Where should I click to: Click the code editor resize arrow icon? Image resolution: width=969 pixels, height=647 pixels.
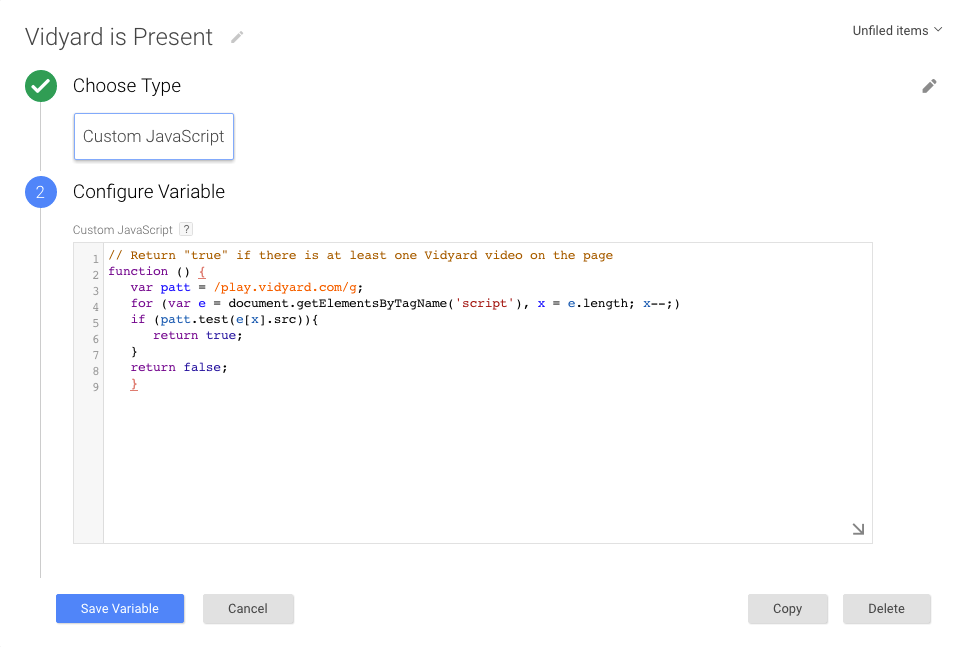coord(858,529)
